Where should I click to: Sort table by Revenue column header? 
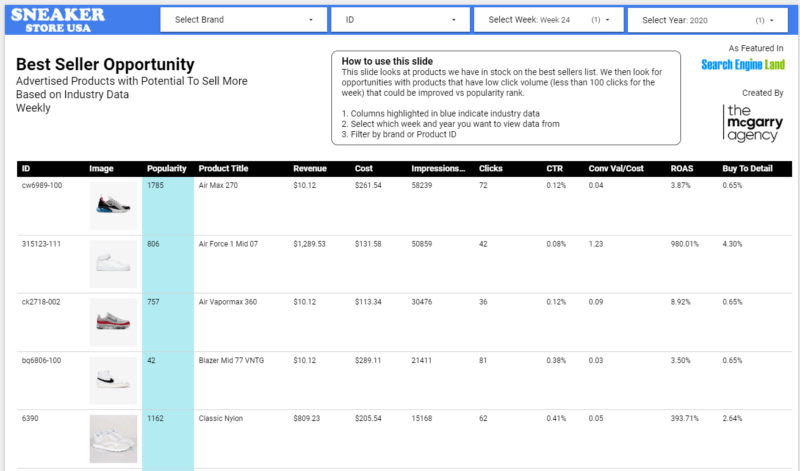point(309,169)
